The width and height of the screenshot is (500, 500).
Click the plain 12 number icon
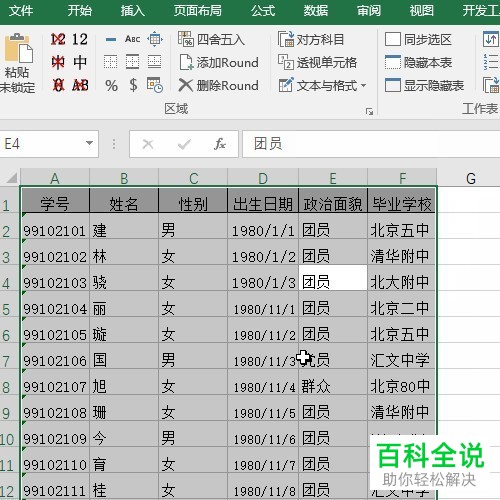click(80, 39)
